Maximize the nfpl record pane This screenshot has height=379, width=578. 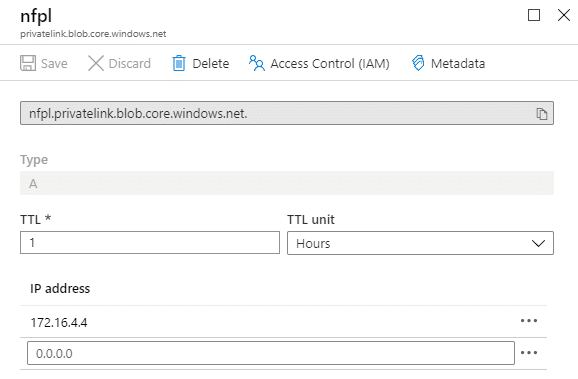[x=534, y=15]
